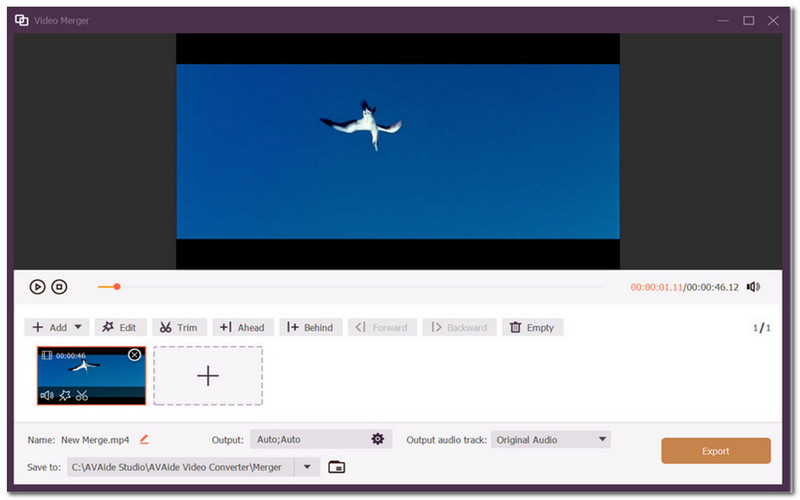Click the Export button
The height and width of the screenshot is (500, 800).
pyautogui.click(x=715, y=451)
